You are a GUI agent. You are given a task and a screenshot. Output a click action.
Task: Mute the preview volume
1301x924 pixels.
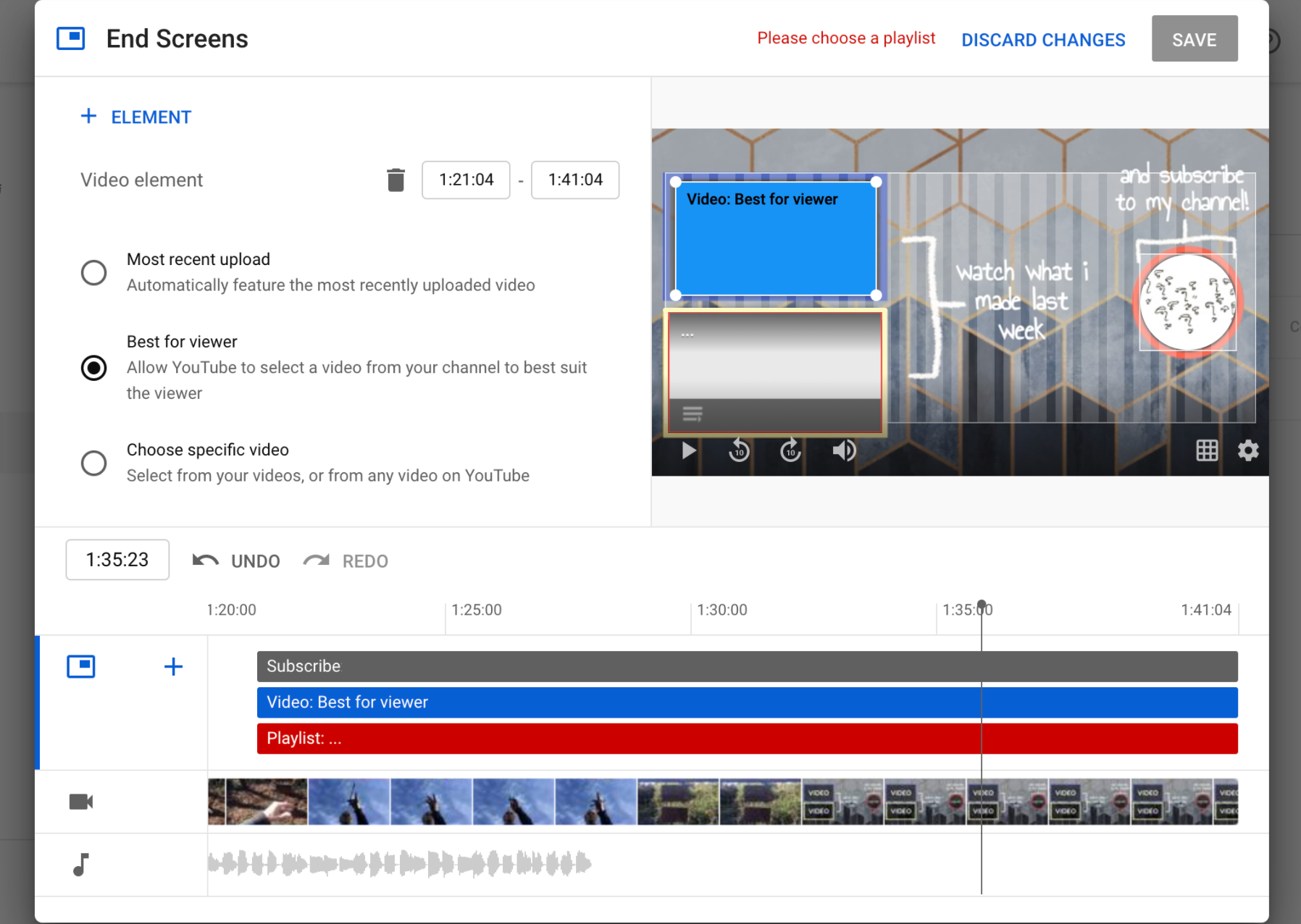tap(844, 450)
